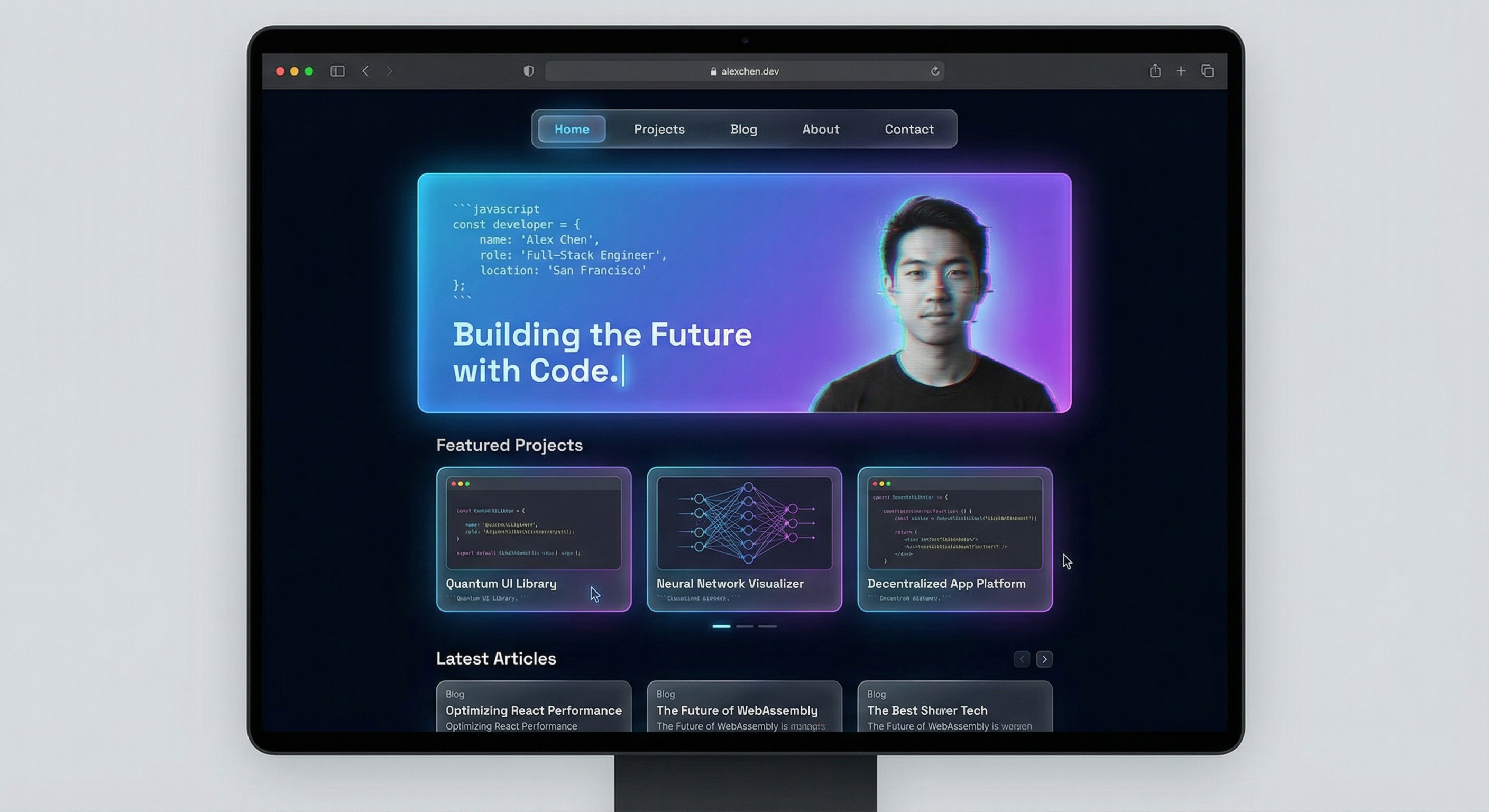The width and height of the screenshot is (1489, 812).
Task: Reload the alexchen.dev page
Action: coord(935,70)
